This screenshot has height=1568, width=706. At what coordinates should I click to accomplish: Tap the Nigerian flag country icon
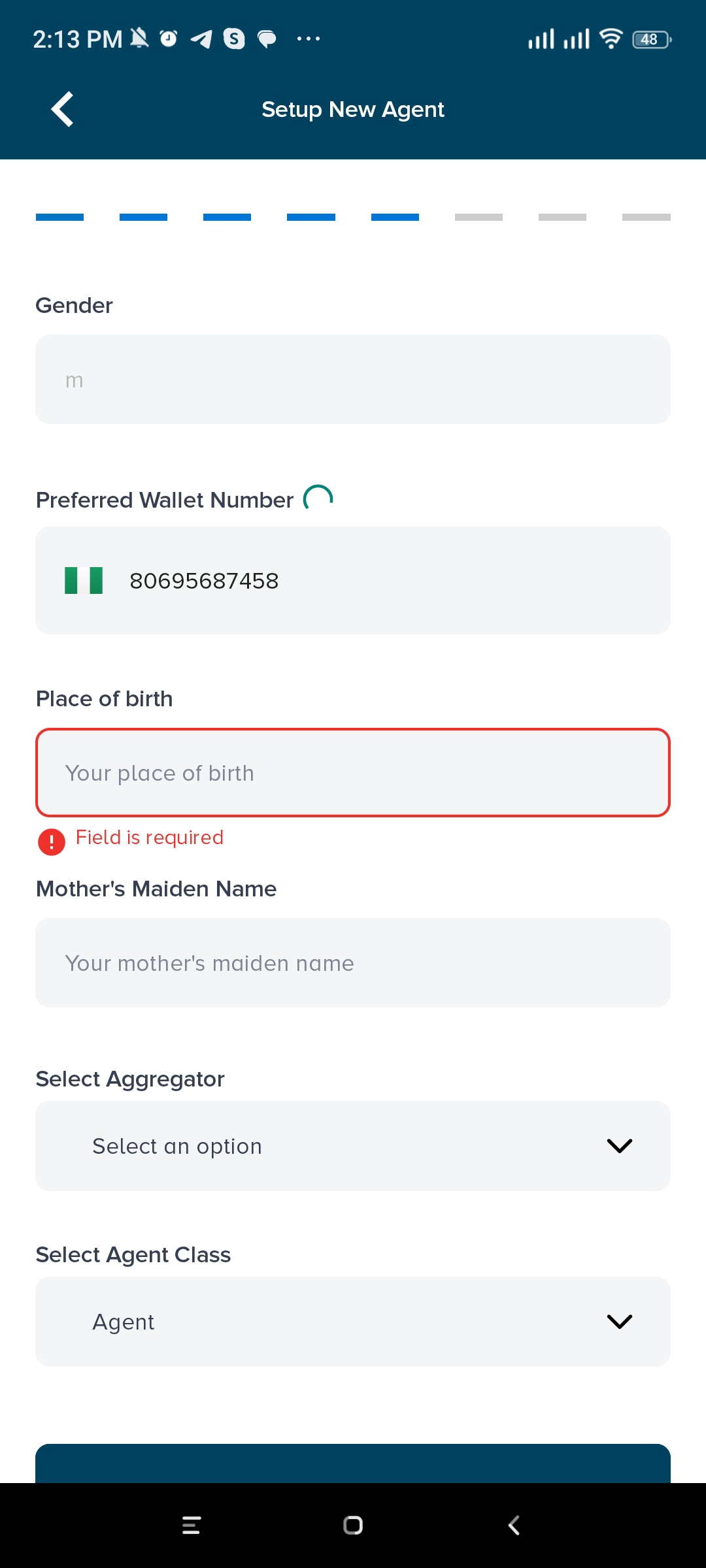click(x=84, y=580)
